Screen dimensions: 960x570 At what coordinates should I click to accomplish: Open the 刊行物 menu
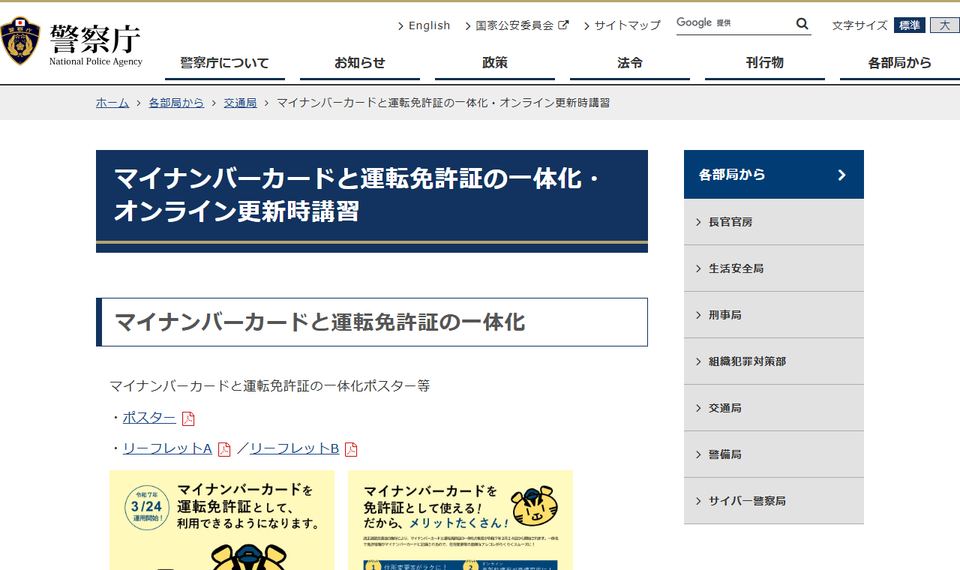pyautogui.click(x=765, y=63)
